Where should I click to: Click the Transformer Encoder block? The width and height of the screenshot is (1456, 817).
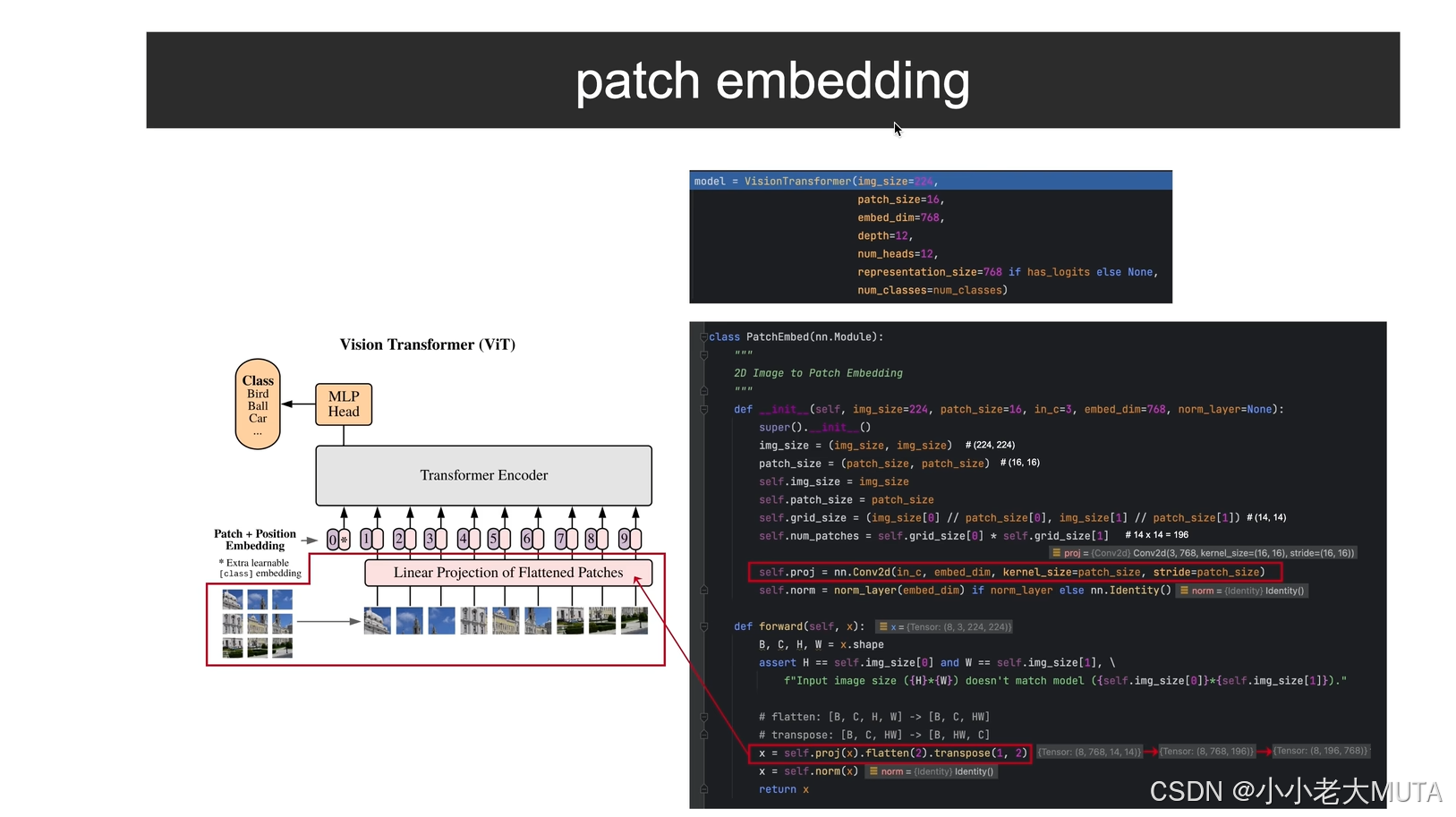coord(483,475)
